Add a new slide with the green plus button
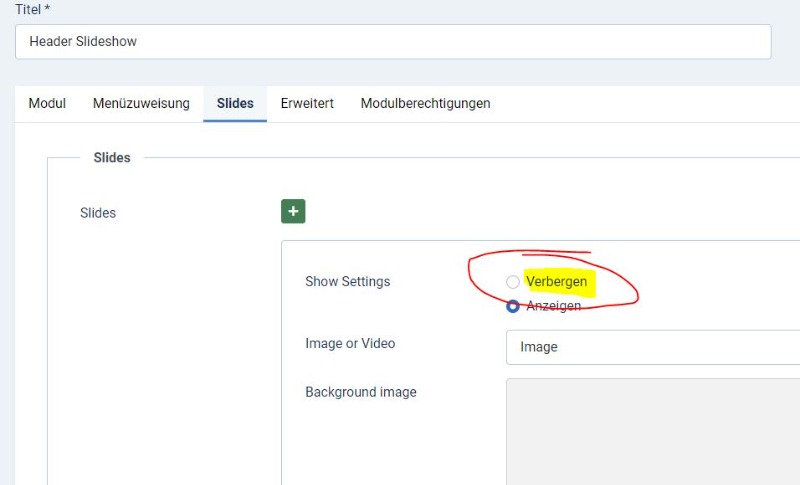This screenshot has height=485, width=800. 293,211
